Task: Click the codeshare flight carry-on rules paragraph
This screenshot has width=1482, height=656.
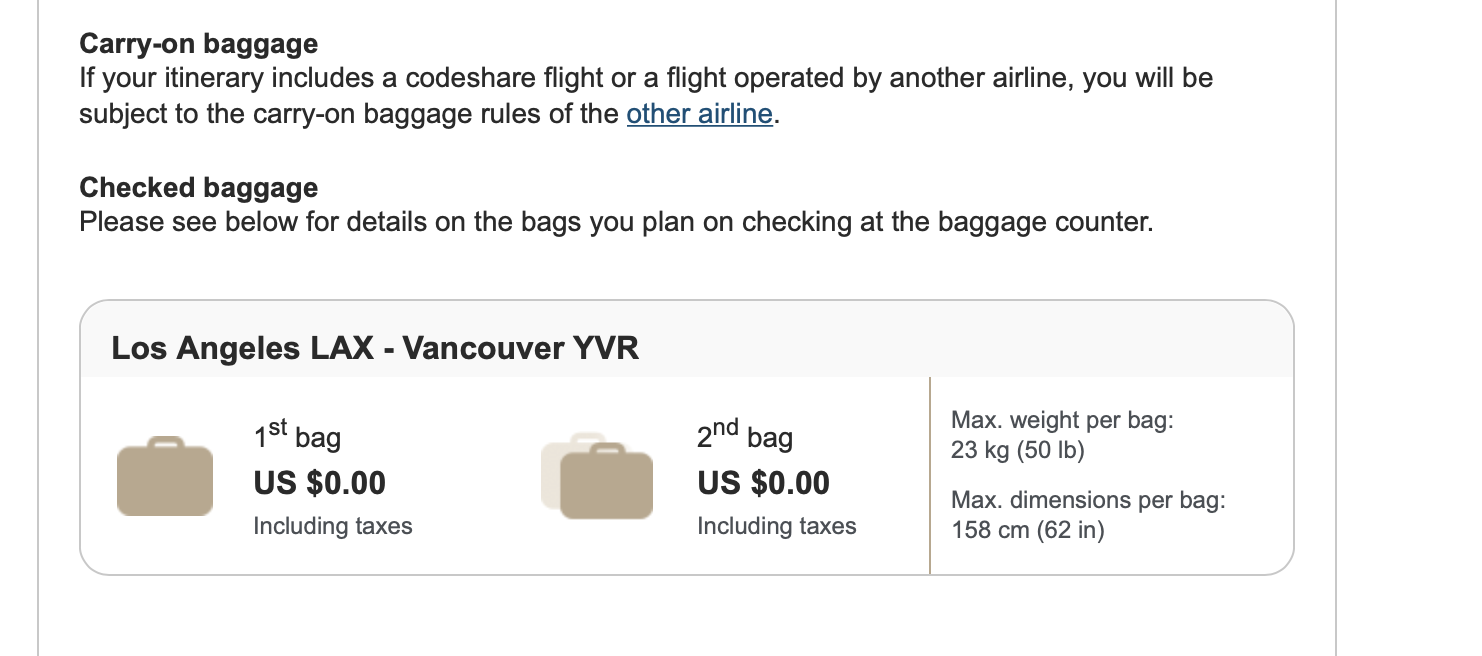Action: tap(646, 96)
